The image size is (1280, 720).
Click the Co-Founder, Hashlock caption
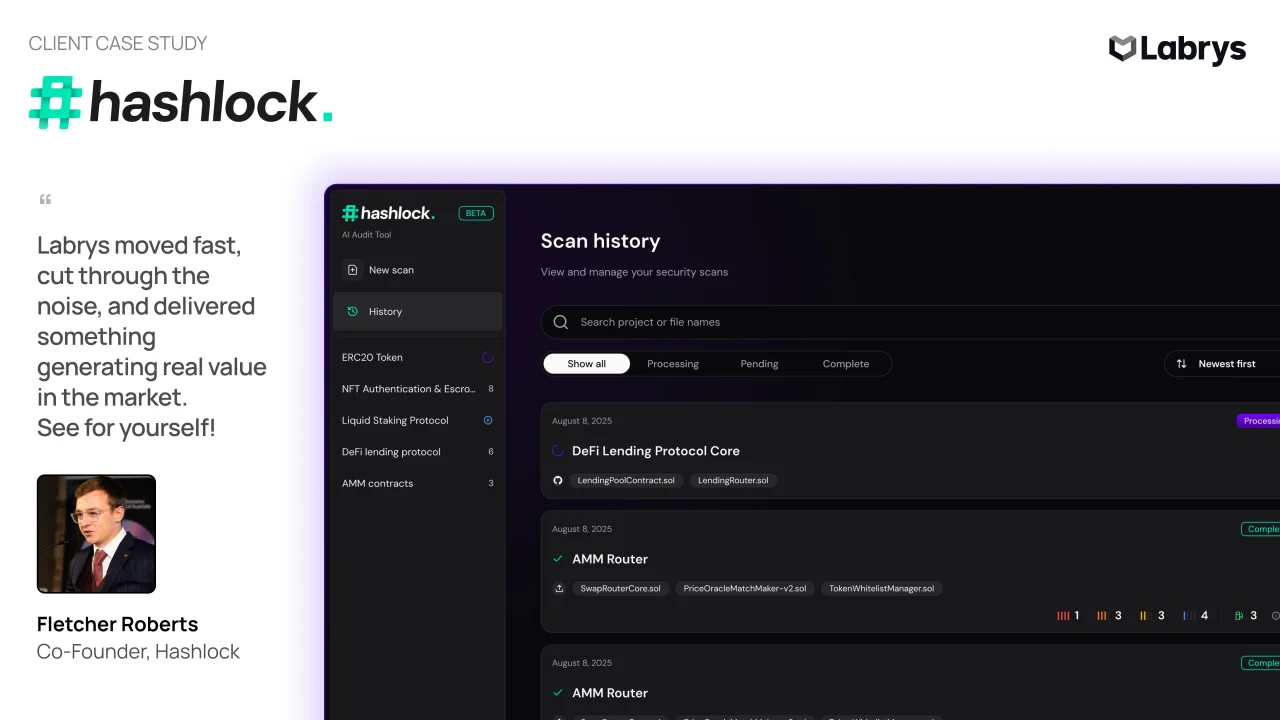[138, 652]
